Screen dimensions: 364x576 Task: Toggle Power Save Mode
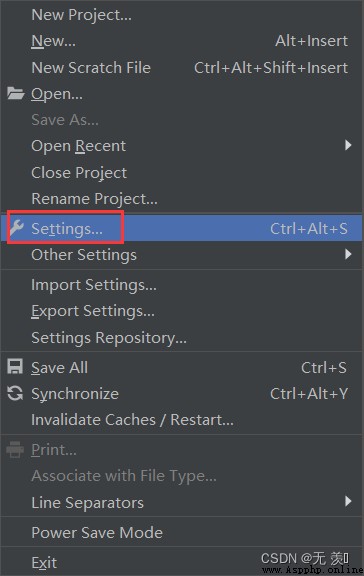click(x=182, y=532)
